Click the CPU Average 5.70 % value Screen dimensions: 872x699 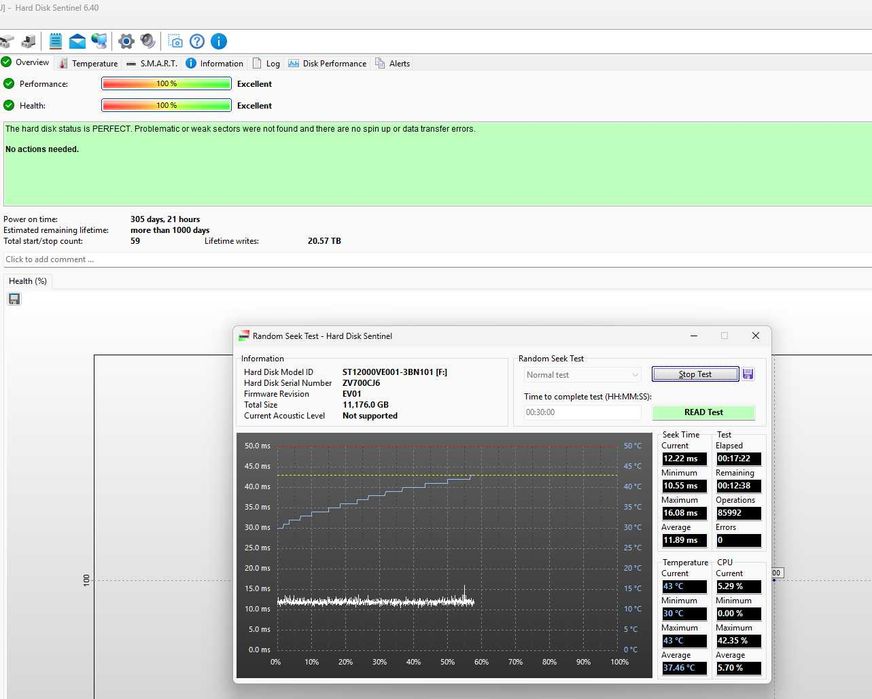pyautogui.click(x=739, y=668)
